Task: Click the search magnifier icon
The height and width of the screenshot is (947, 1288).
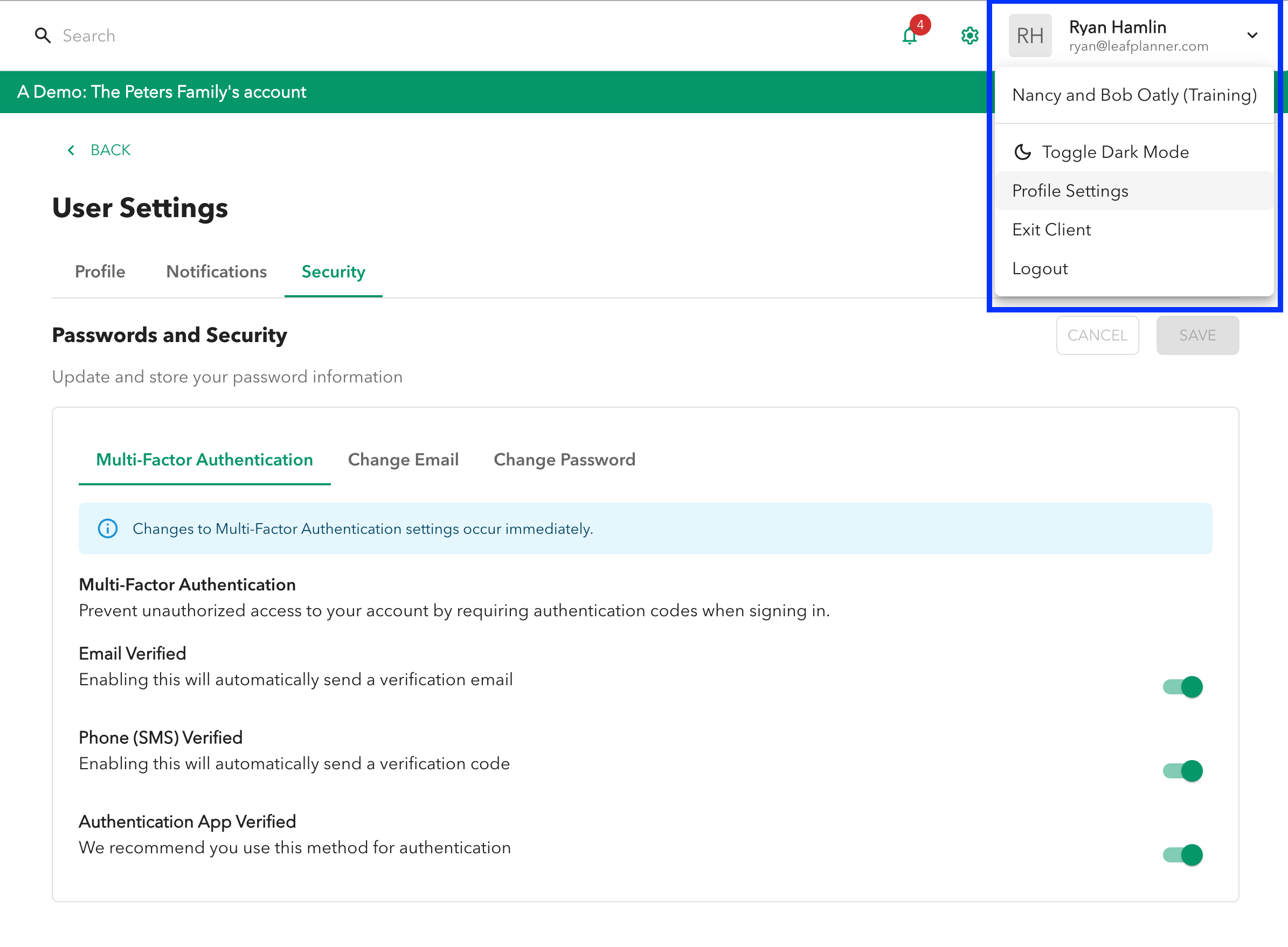Action: [x=43, y=36]
